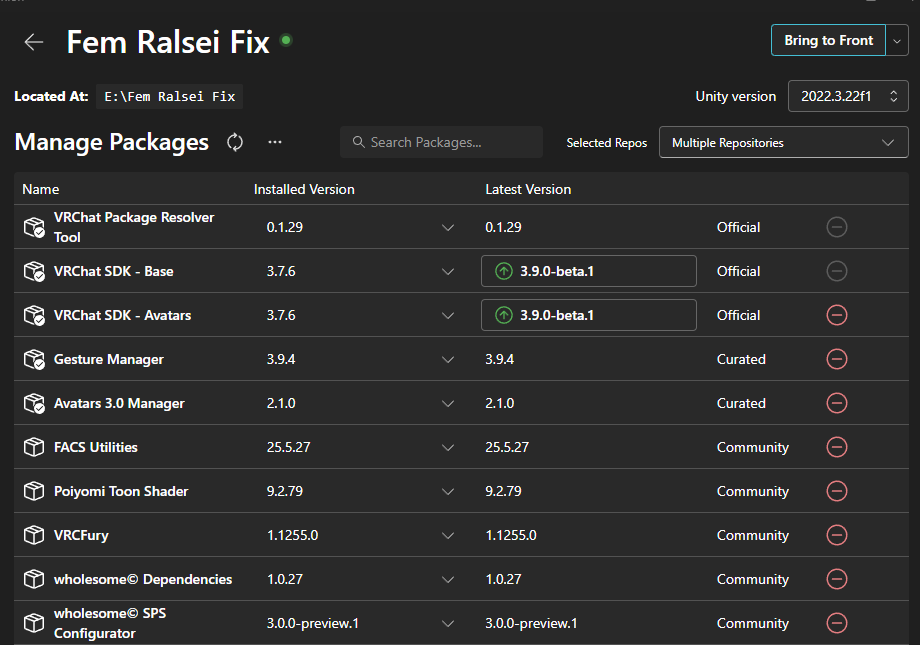
Task: Expand version dropdown for Gesture Manager
Action: 448,360
